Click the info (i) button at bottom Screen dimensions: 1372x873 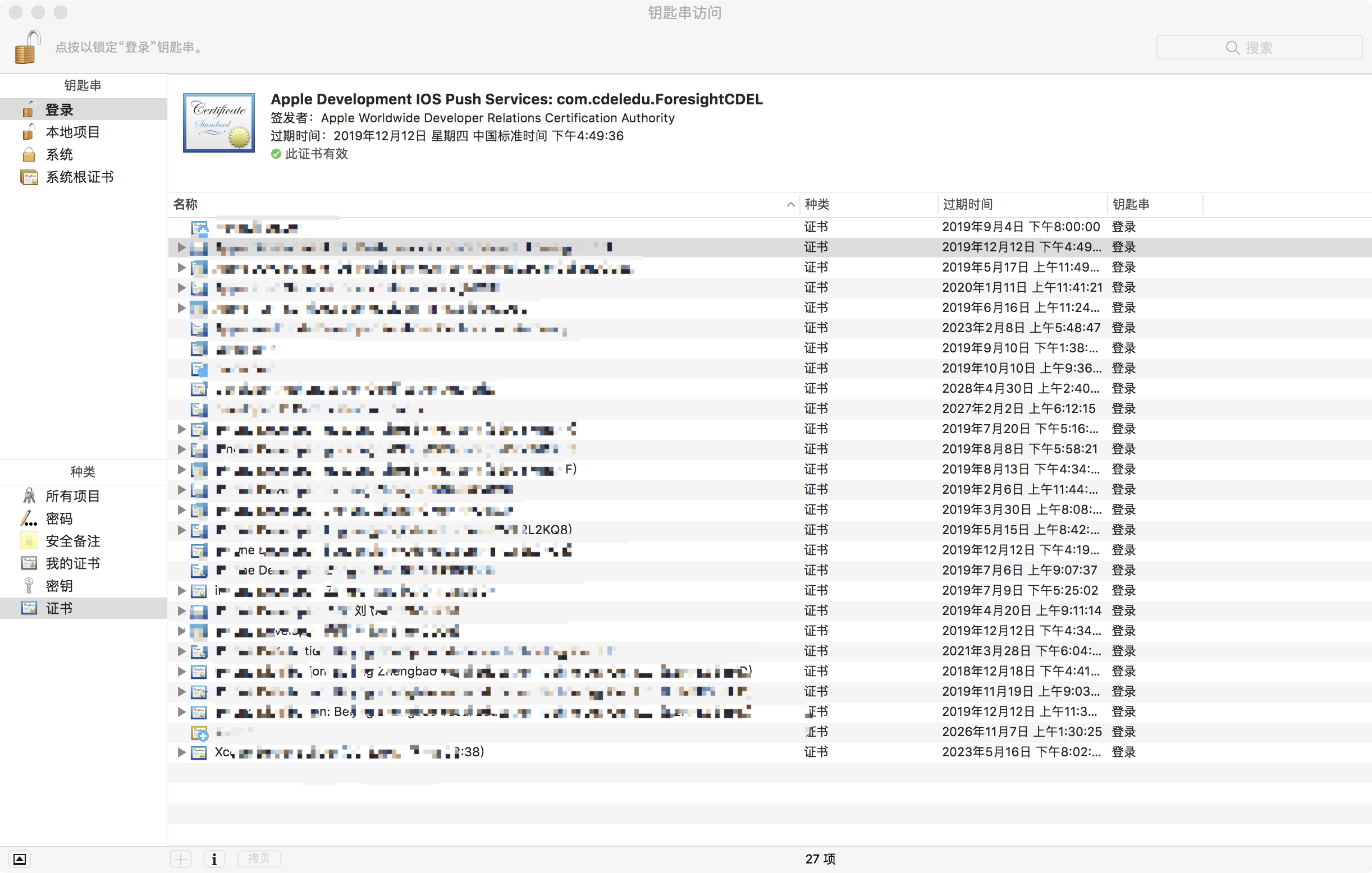214,859
